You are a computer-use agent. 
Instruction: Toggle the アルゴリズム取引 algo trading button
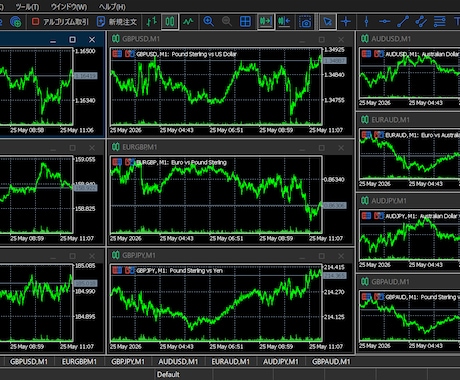[x=60, y=22]
